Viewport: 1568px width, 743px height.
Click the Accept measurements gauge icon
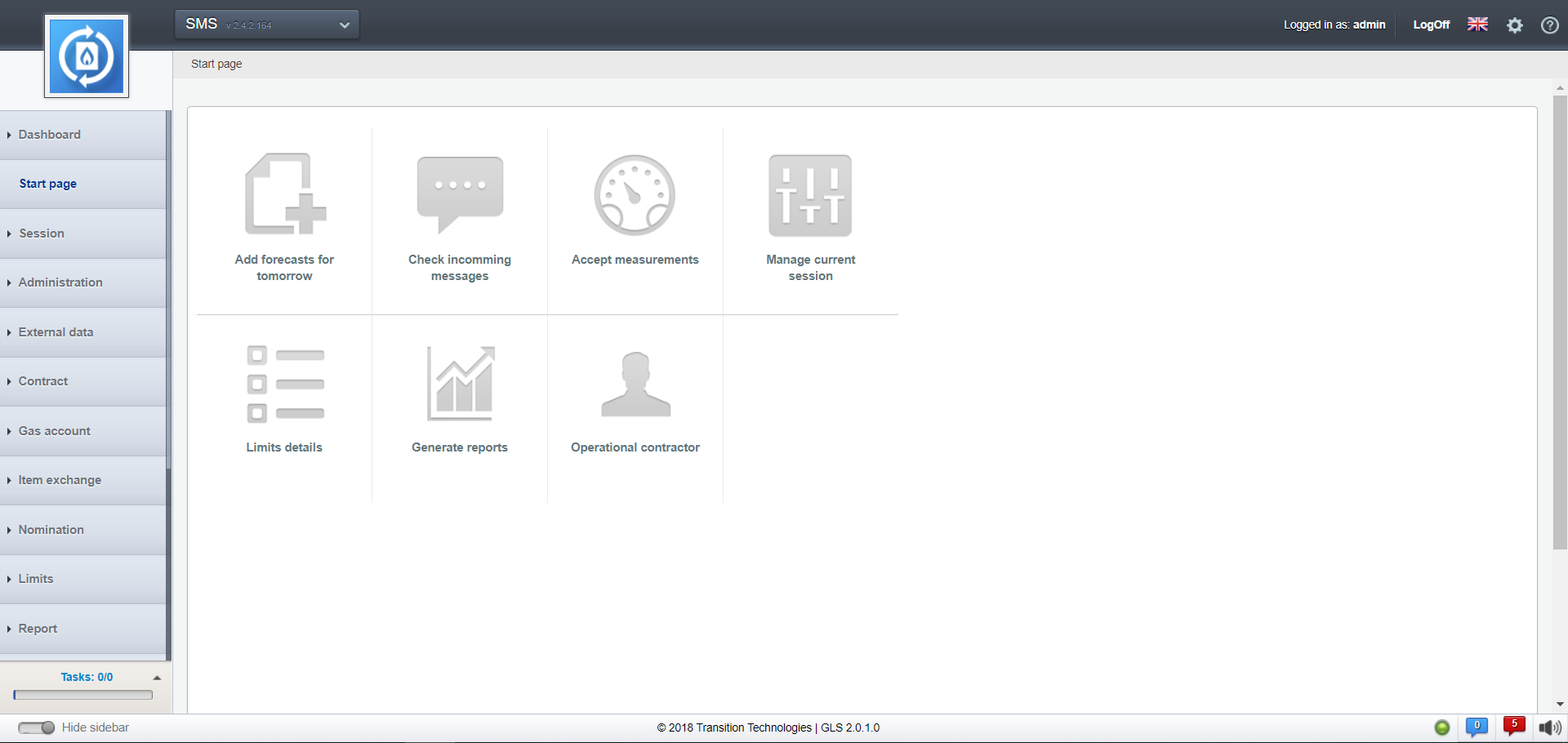[x=635, y=195]
